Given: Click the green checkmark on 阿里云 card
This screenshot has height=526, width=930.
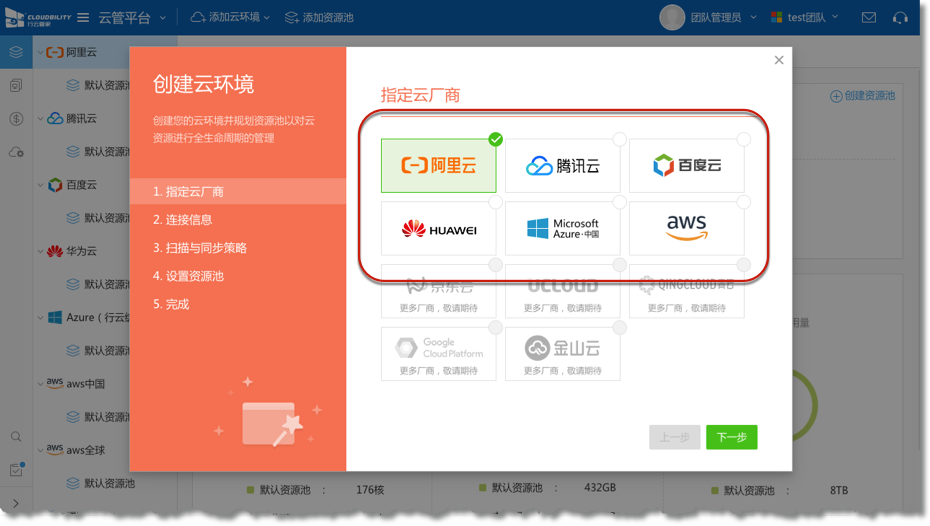Looking at the screenshot, I should point(495,139).
